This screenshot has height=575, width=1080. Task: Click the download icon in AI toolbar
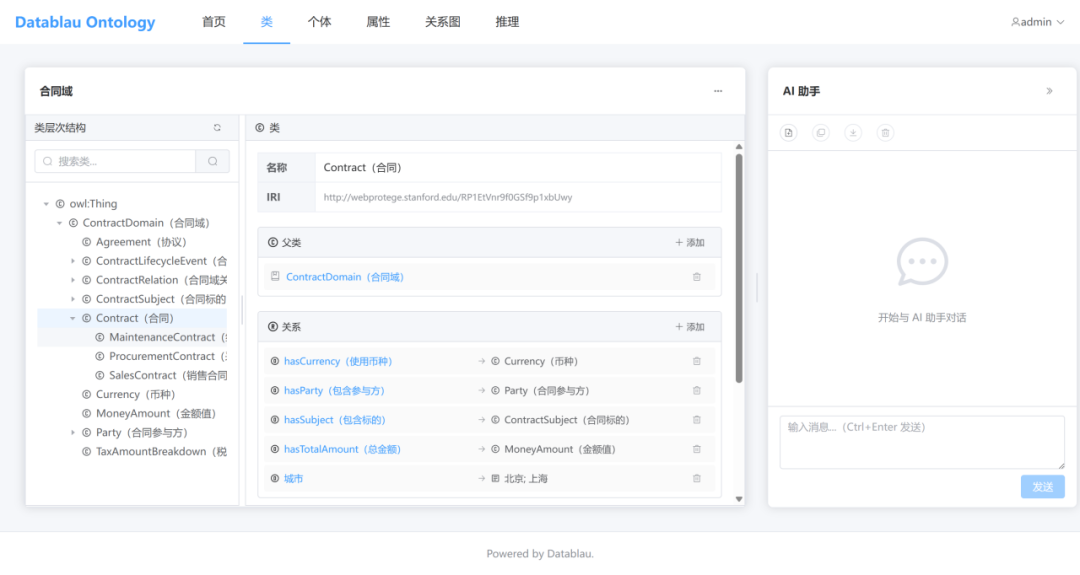click(853, 132)
